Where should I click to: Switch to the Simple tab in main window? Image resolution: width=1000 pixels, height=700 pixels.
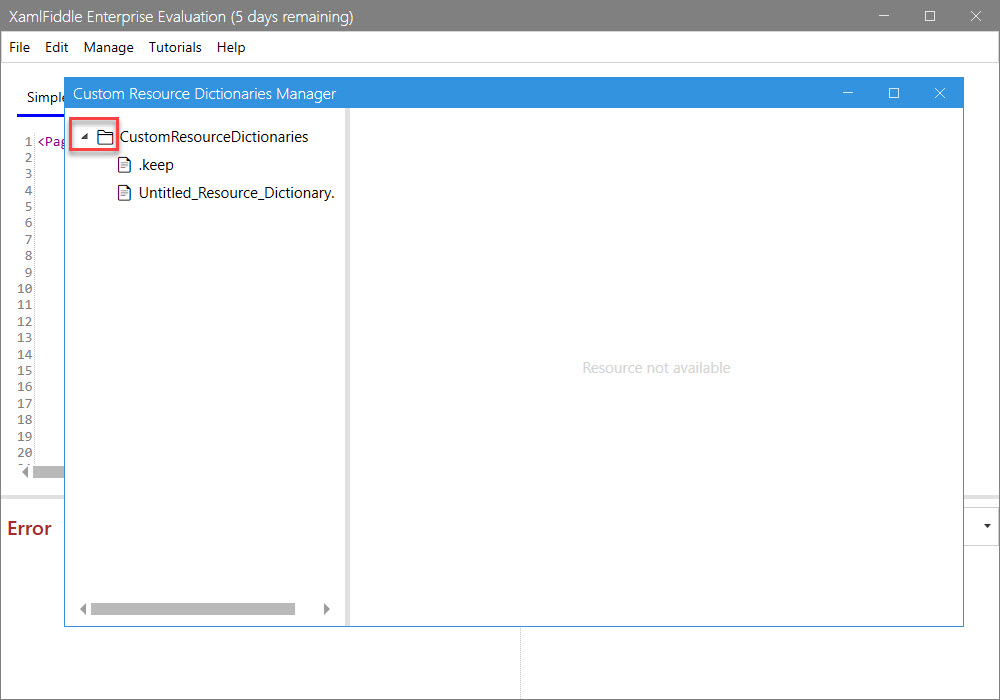45,98
